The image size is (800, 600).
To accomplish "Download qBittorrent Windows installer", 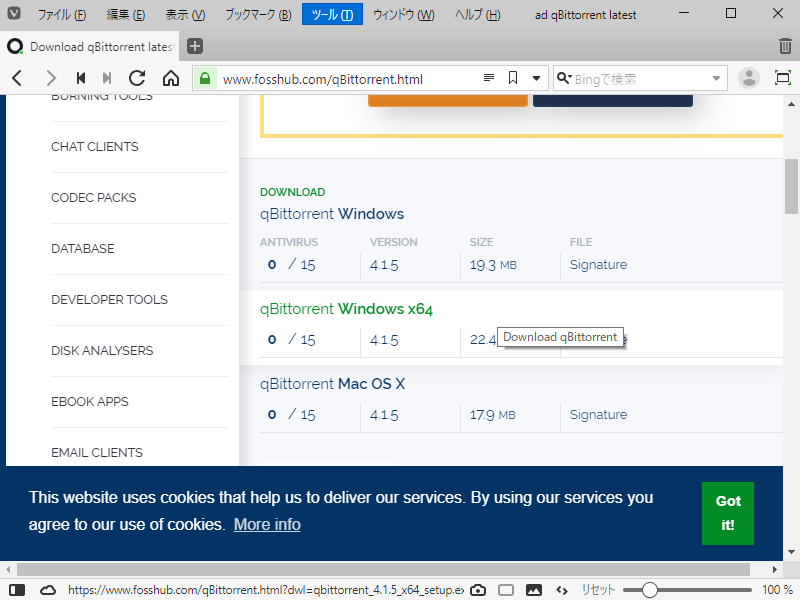I will click(332, 214).
